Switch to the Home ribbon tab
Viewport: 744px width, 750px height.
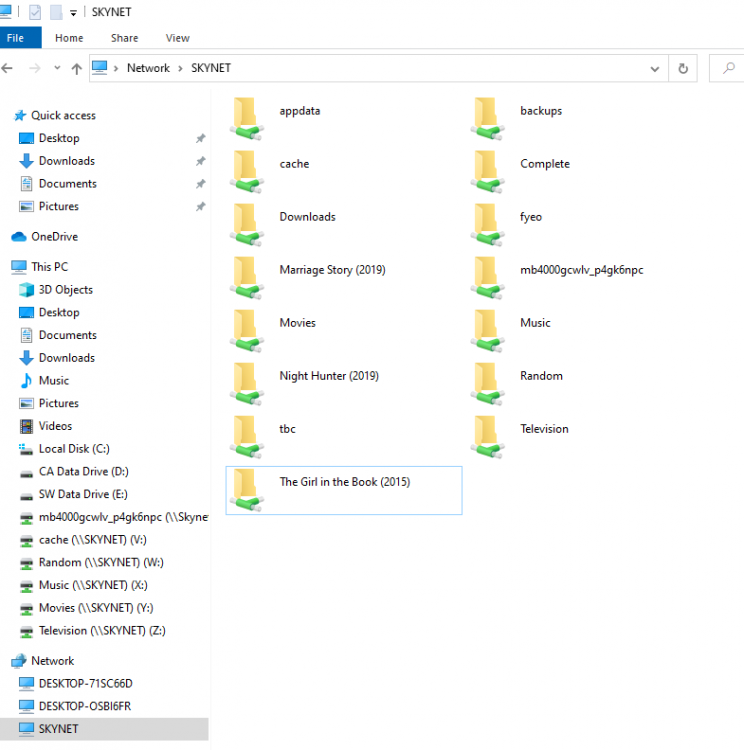pos(69,38)
